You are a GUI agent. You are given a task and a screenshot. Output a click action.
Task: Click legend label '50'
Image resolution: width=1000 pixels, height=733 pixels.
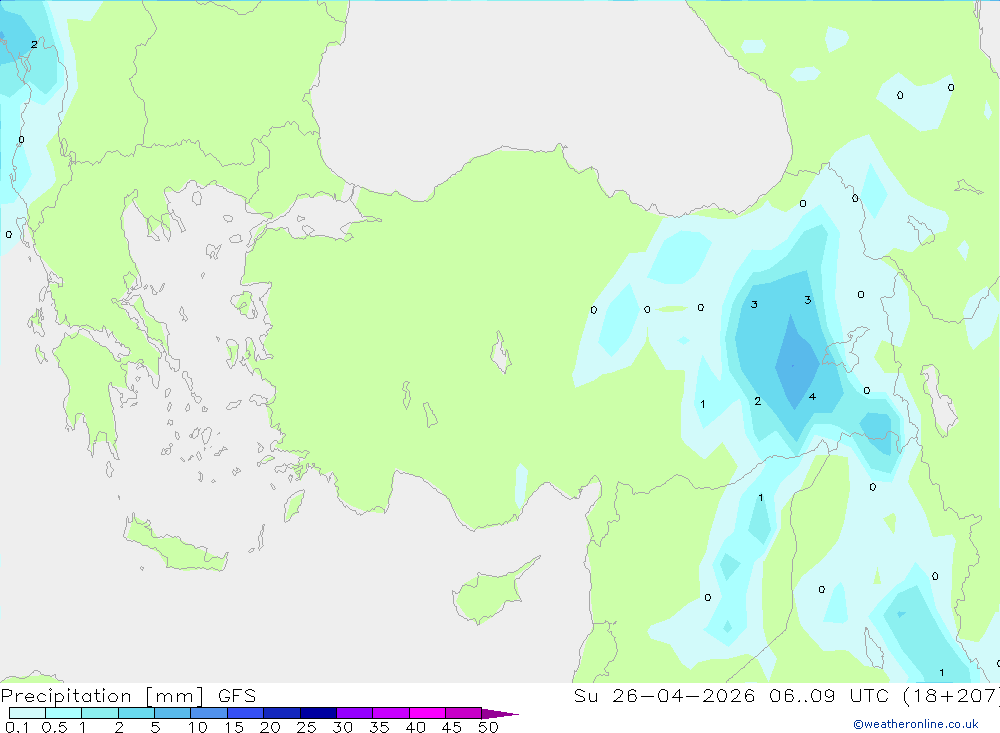click(x=488, y=727)
